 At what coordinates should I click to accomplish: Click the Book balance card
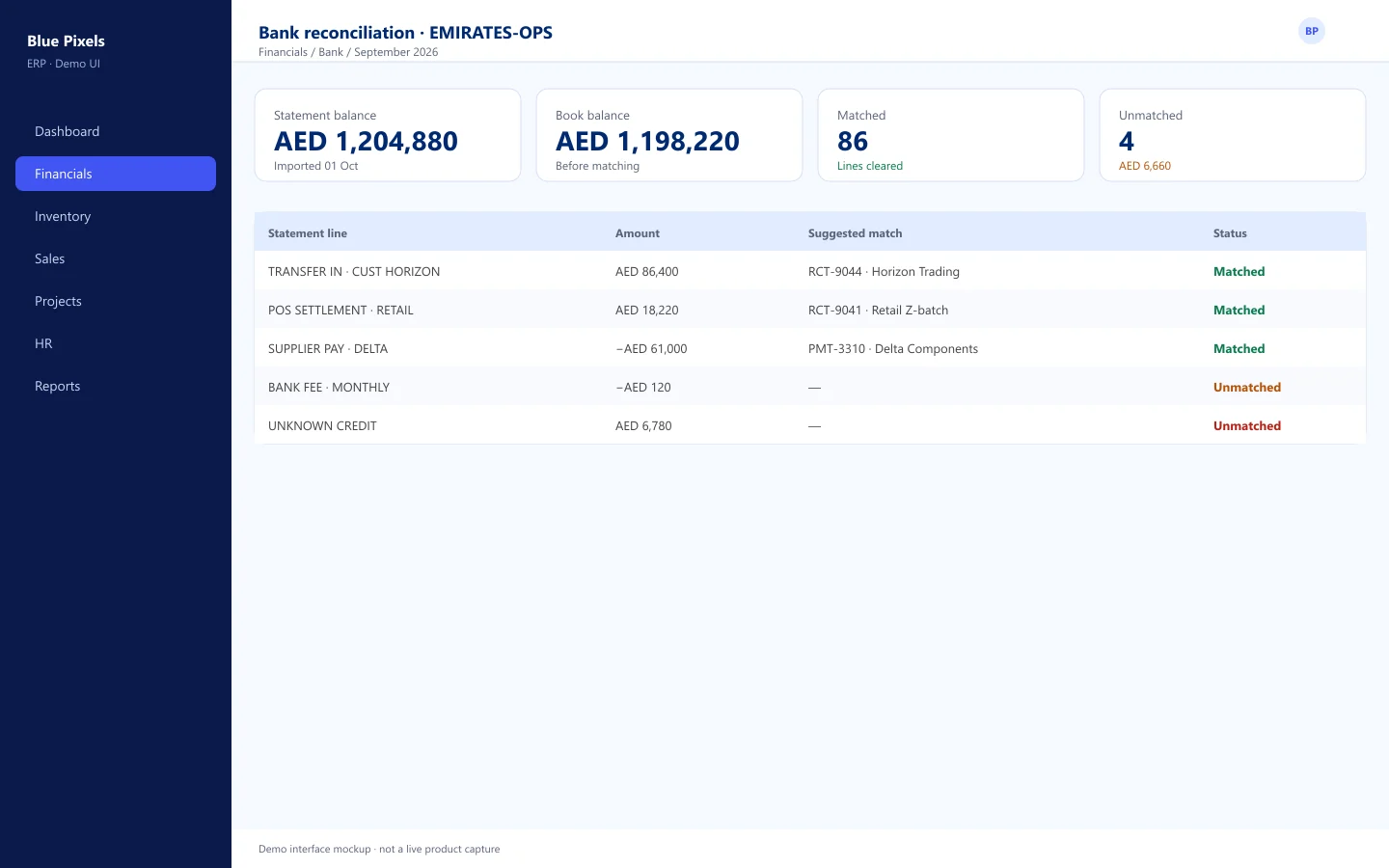[669, 135]
